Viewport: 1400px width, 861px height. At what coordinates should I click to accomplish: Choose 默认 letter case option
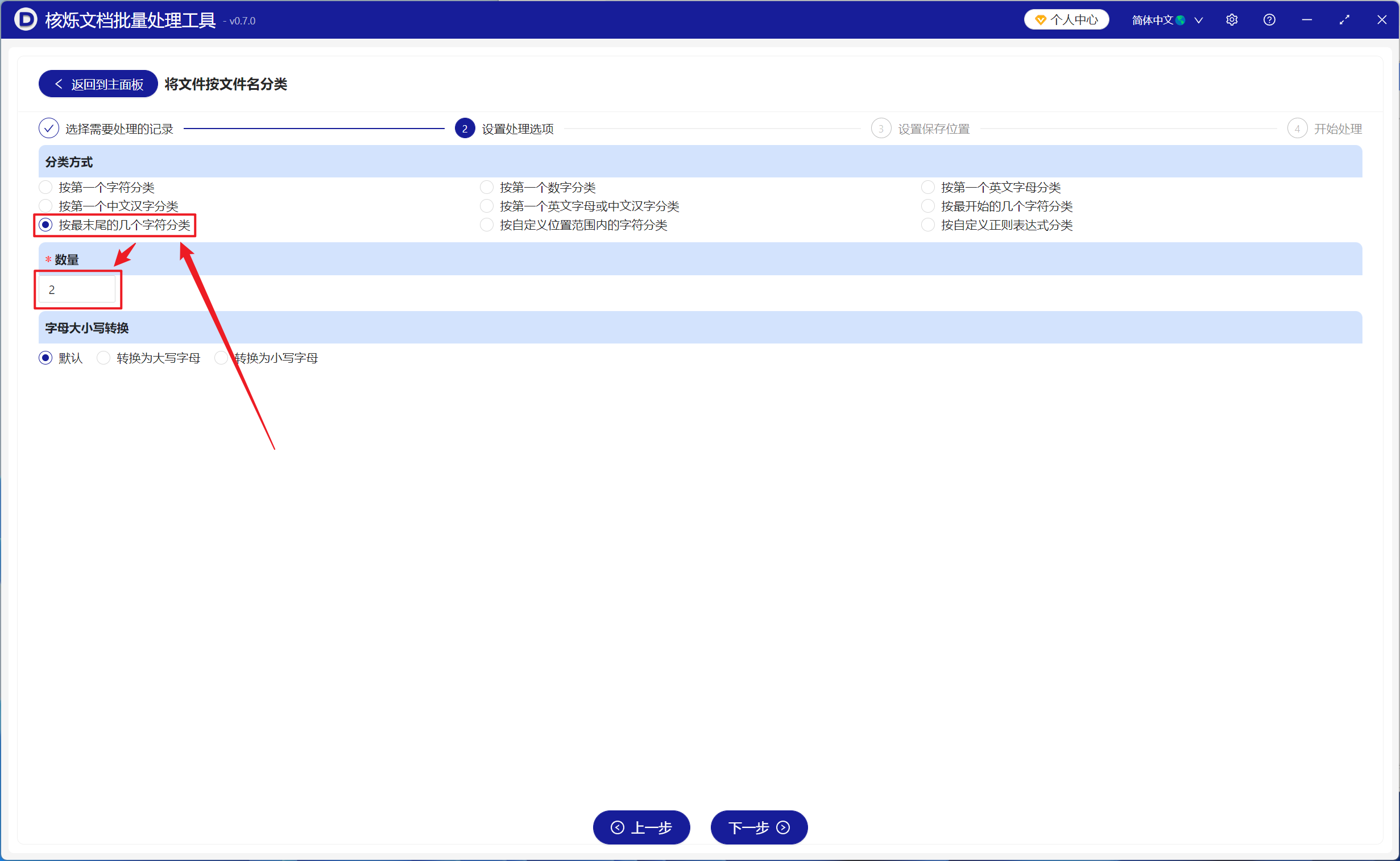45,358
